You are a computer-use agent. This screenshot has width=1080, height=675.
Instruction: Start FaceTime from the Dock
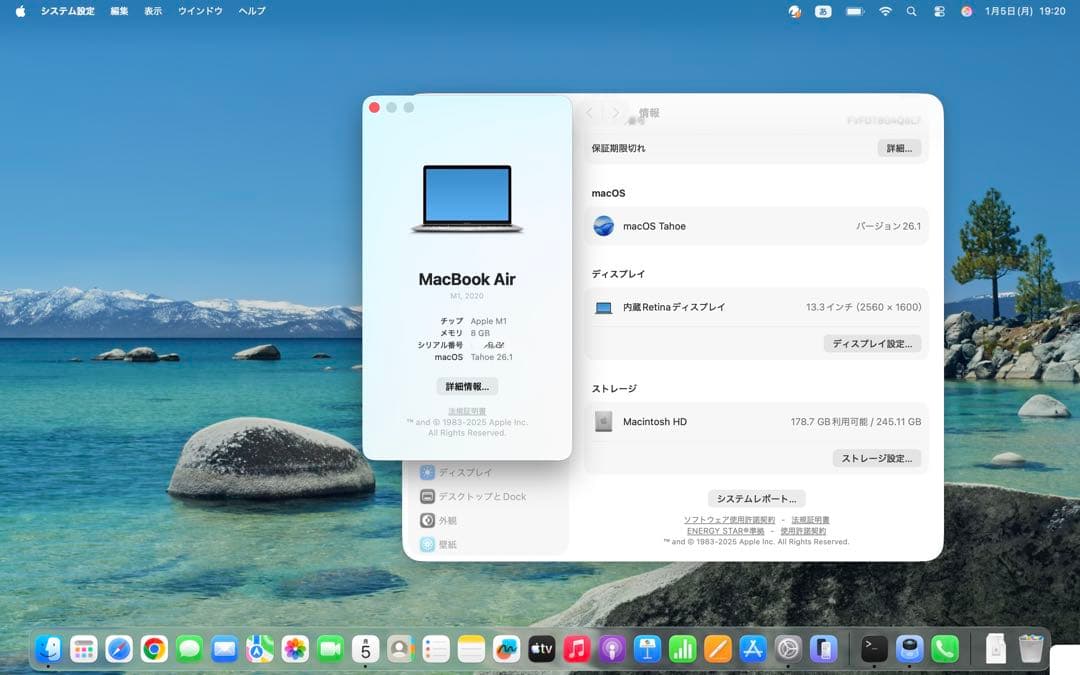[331, 649]
